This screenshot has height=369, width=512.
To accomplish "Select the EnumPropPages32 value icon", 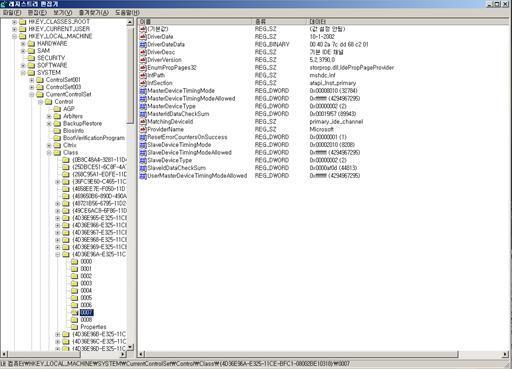I will click(x=143, y=68).
